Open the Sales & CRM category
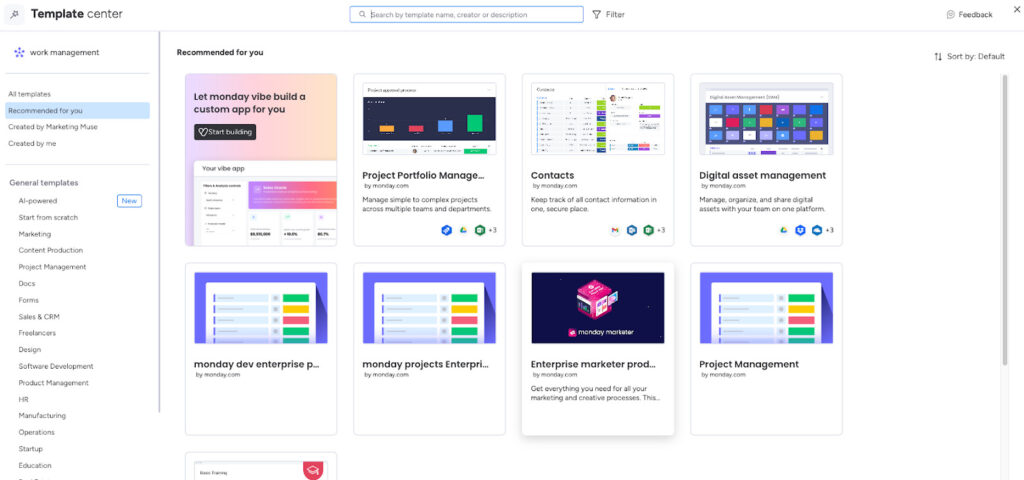The width and height of the screenshot is (1024, 480). (39, 317)
